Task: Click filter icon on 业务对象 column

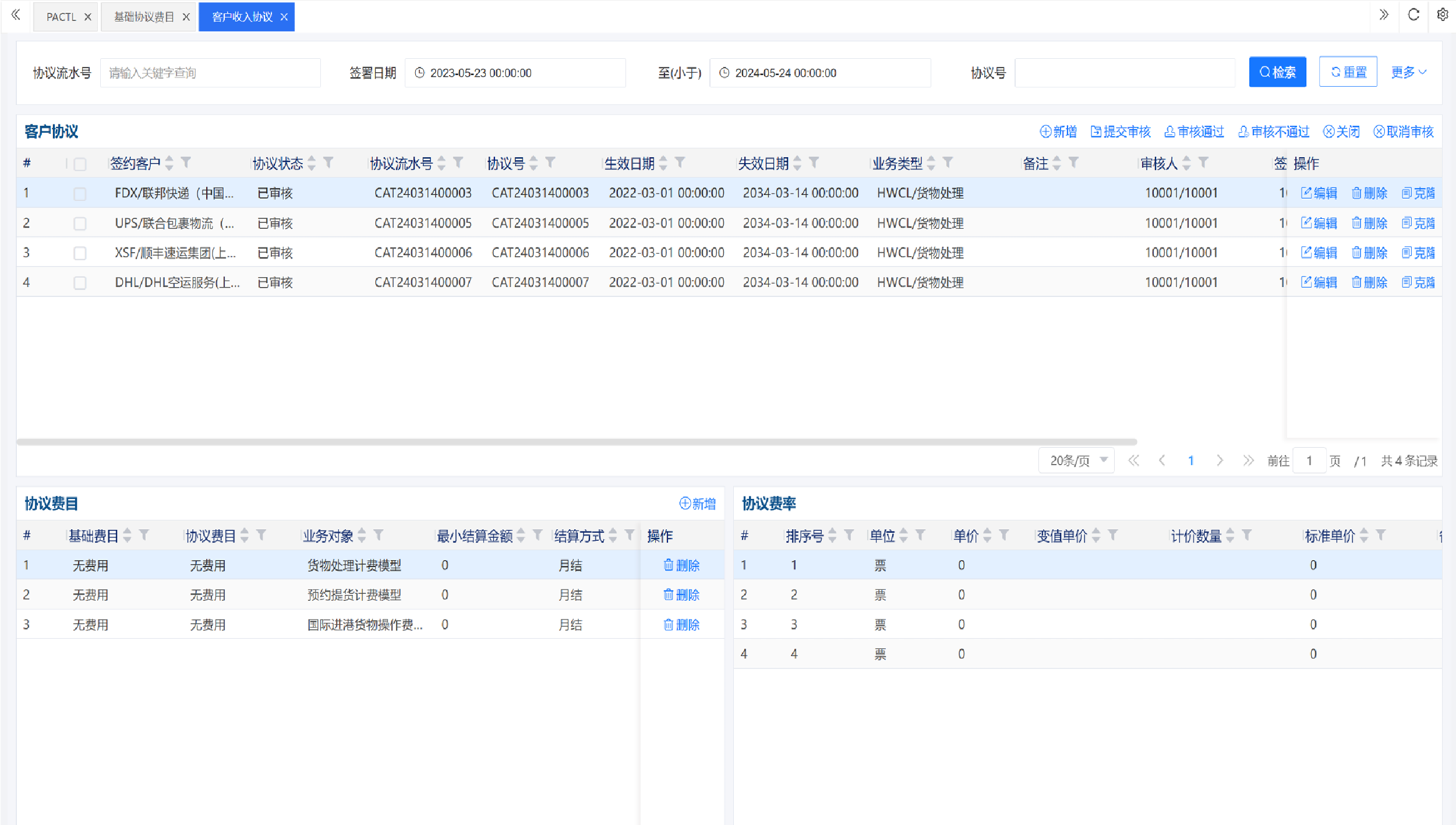Action: click(x=379, y=535)
